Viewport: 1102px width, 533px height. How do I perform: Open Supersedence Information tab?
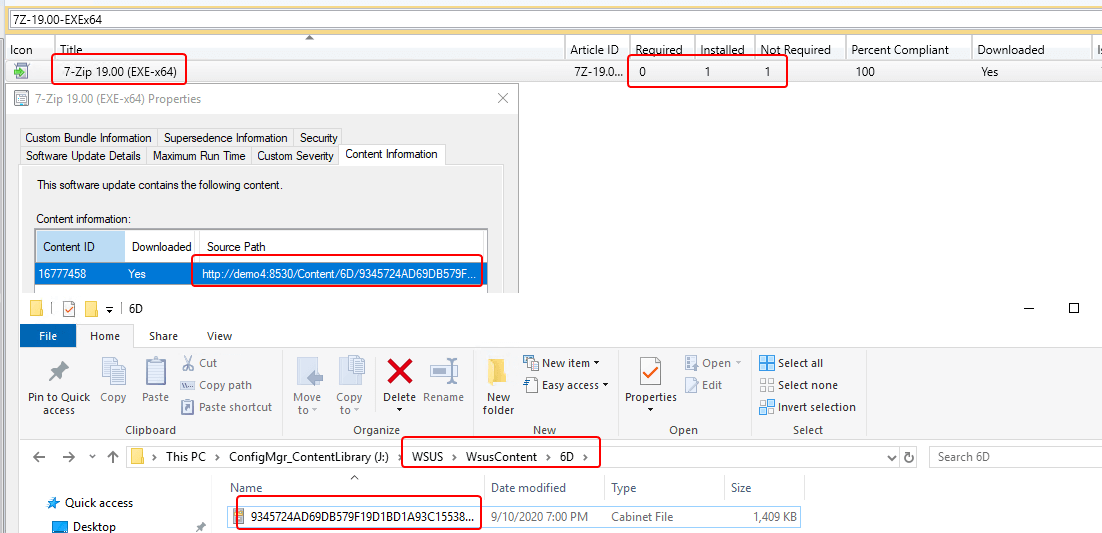pyautogui.click(x=226, y=138)
